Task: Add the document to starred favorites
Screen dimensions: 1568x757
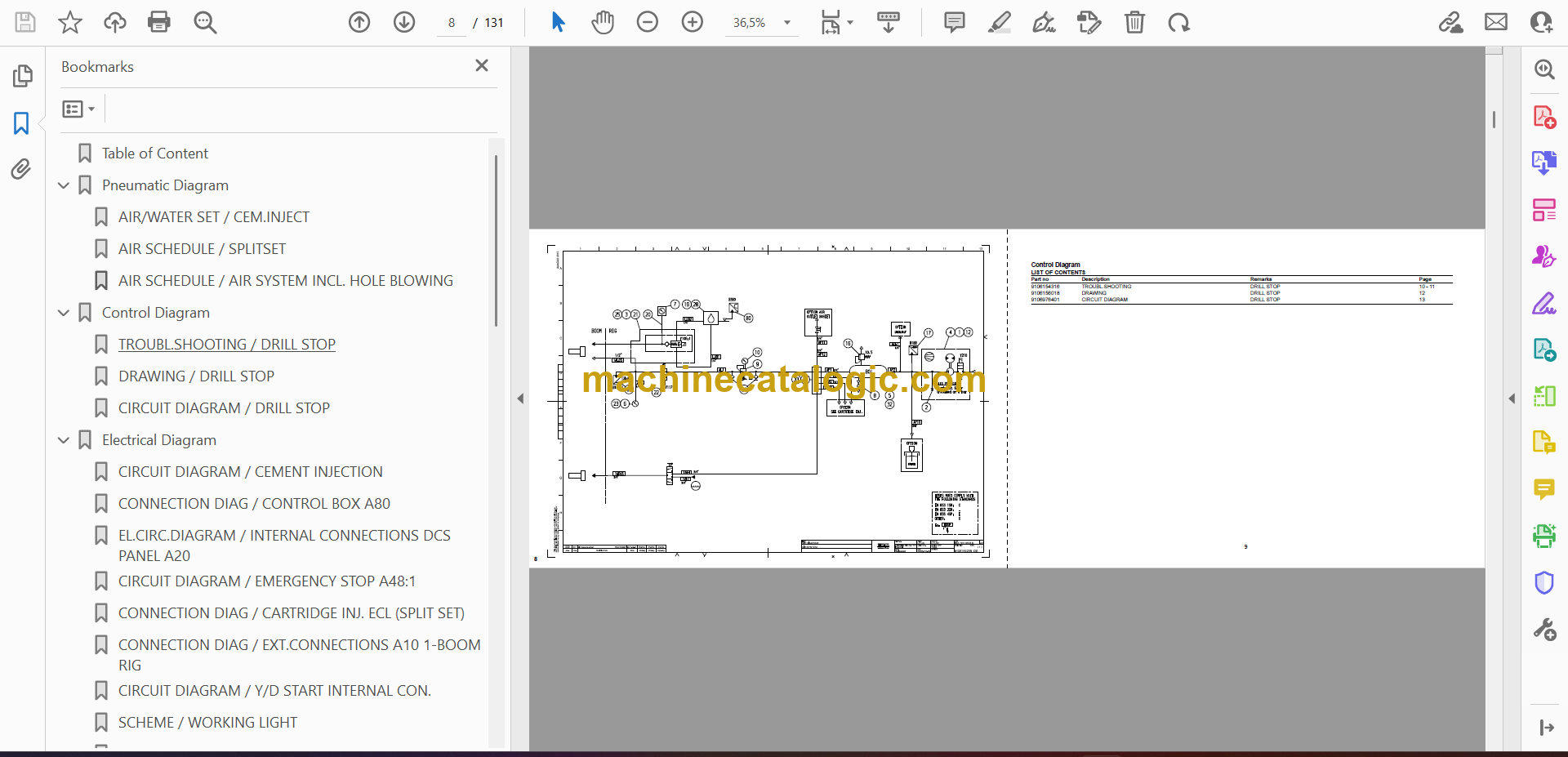Action: pos(70,22)
